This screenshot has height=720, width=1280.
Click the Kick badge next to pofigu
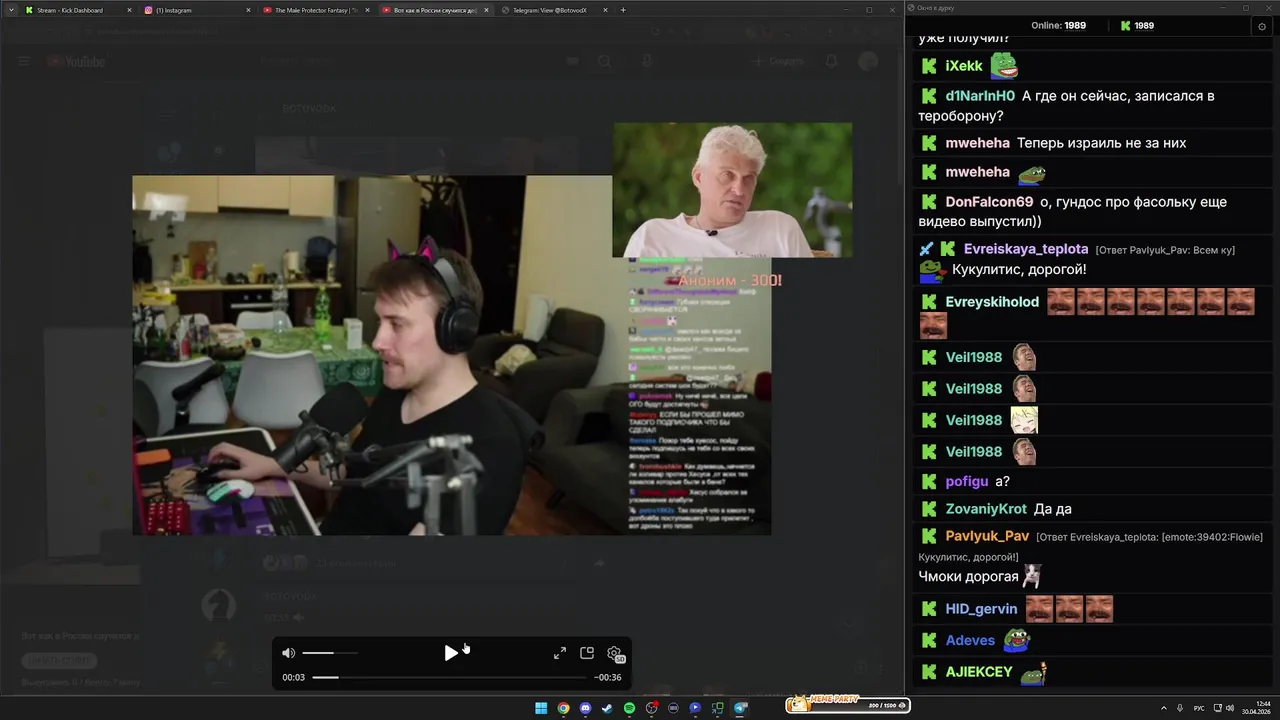[x=929, y=482]
